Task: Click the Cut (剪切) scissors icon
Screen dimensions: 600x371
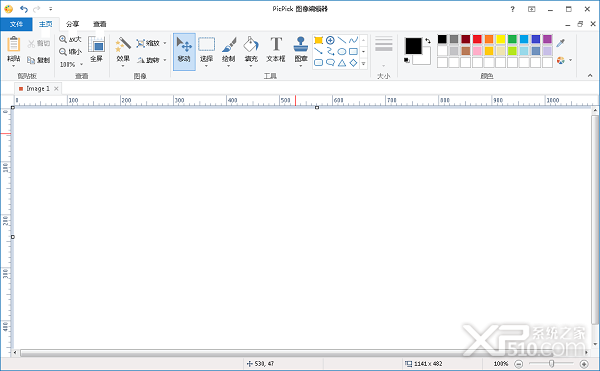Action: click(x=31, y=44)
